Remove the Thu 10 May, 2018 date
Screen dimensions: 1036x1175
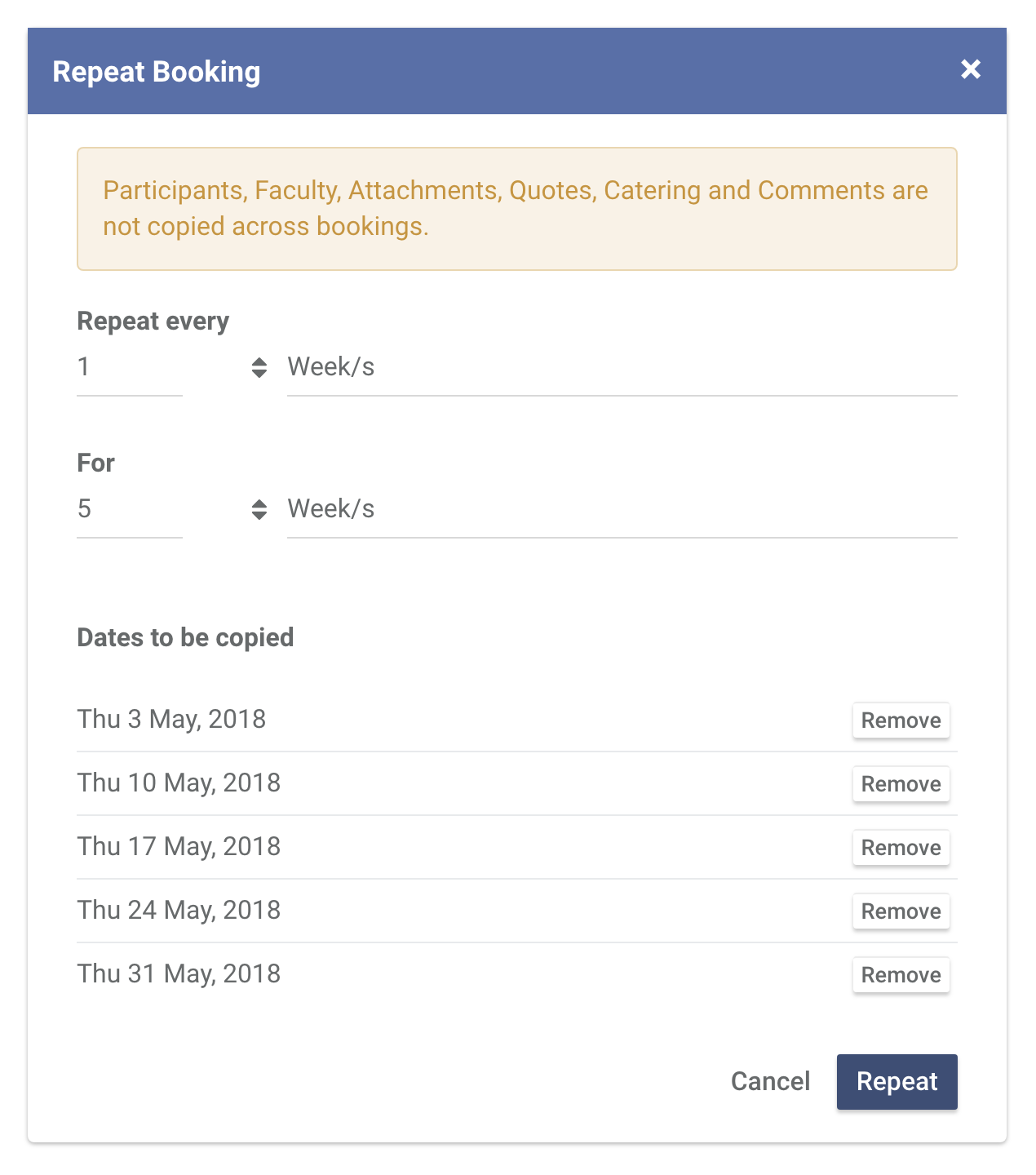pyautogui.click(x=901, y=784)
